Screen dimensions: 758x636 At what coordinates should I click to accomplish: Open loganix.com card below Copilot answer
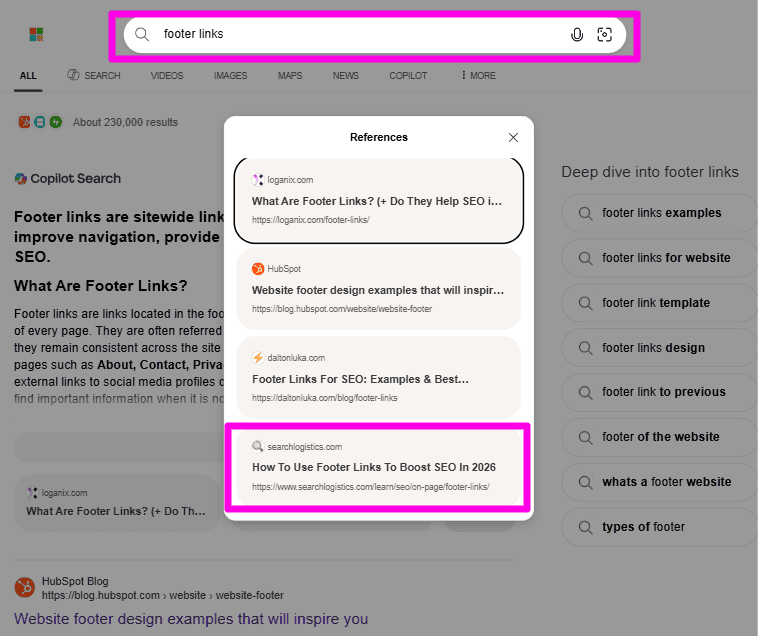coord(117,503)
